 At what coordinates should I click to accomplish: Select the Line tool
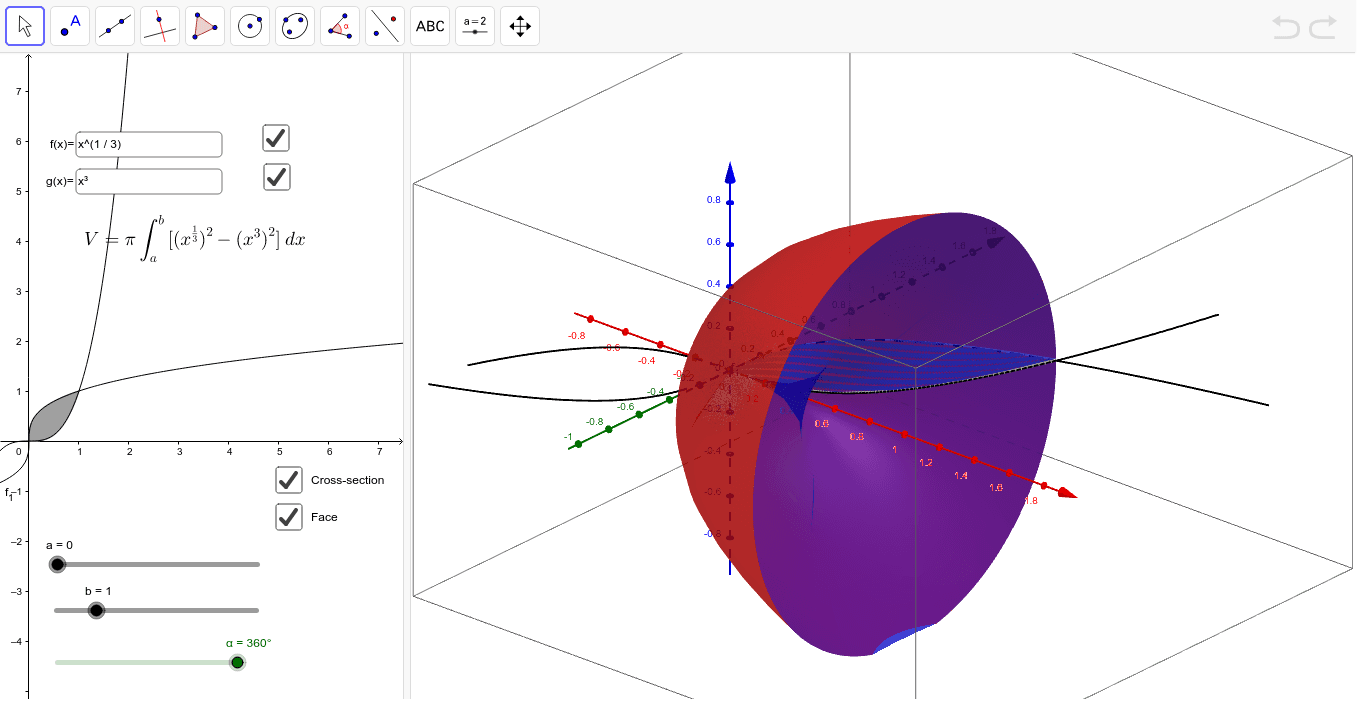click(114, 25)
